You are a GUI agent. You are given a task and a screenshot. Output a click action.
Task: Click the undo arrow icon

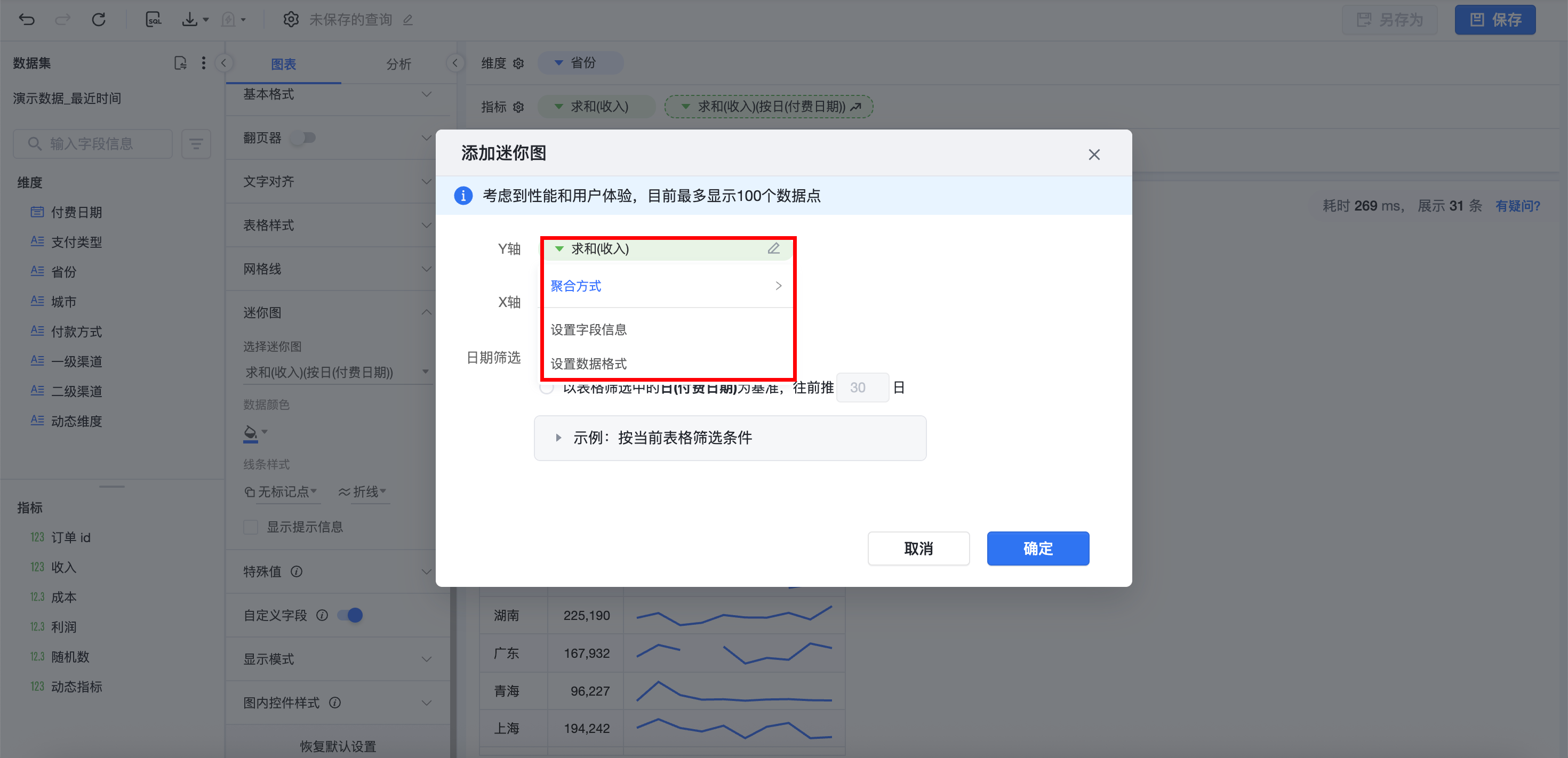point(27,20)
